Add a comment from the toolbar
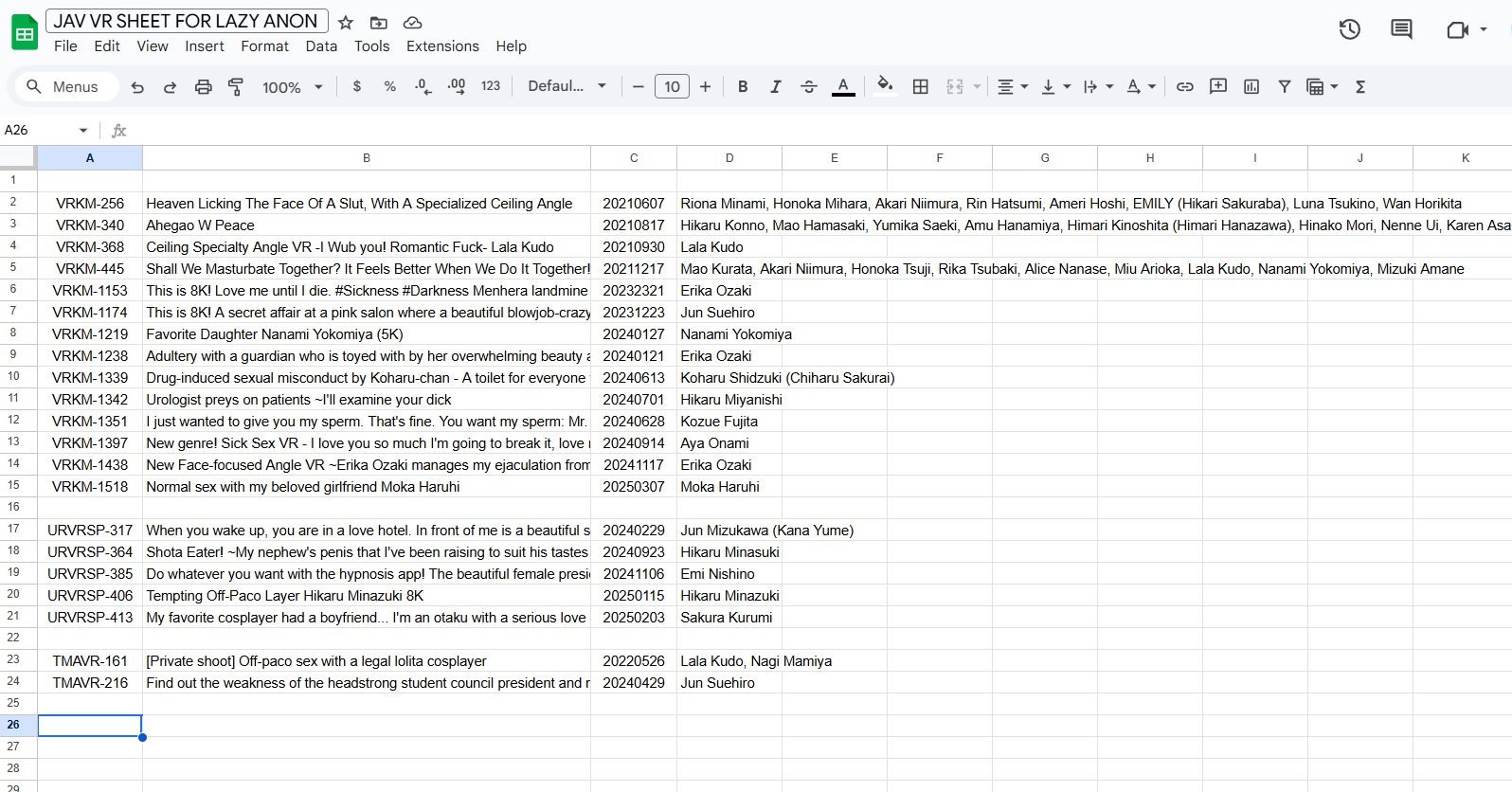 1218,86
